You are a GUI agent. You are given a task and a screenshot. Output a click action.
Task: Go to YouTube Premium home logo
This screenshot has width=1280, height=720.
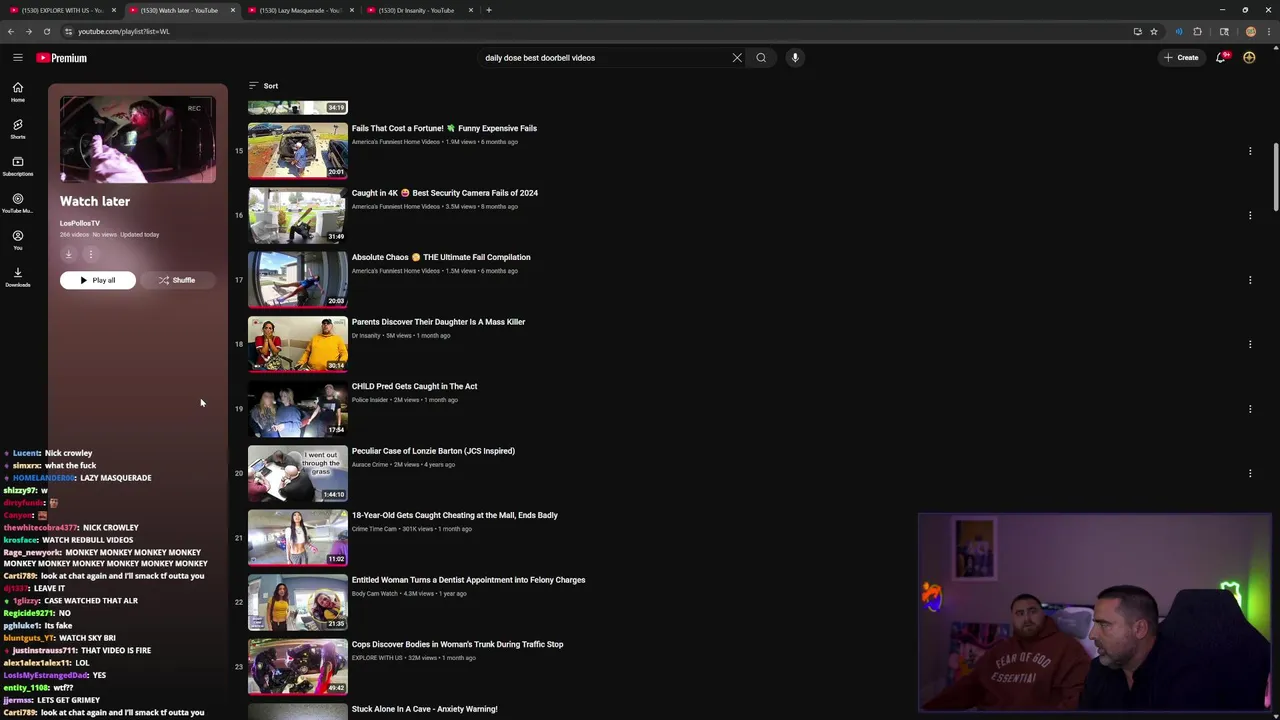pyautogui.click(x=62, y=58)
